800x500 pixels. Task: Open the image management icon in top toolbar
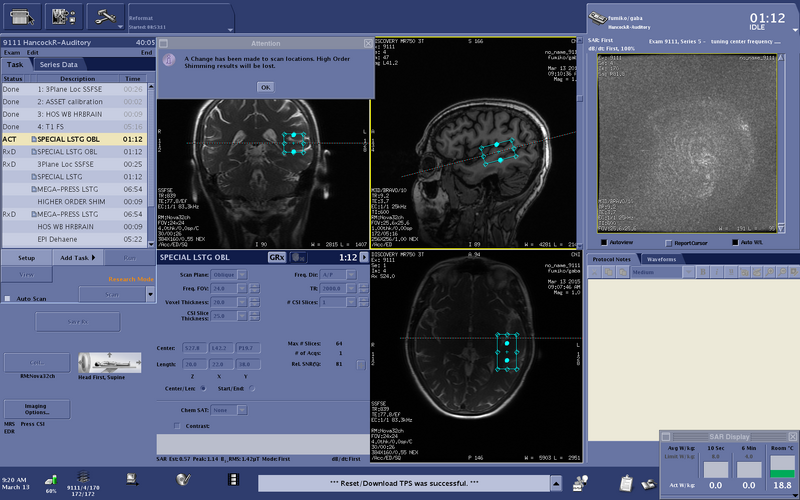click(x=64, y=16)
